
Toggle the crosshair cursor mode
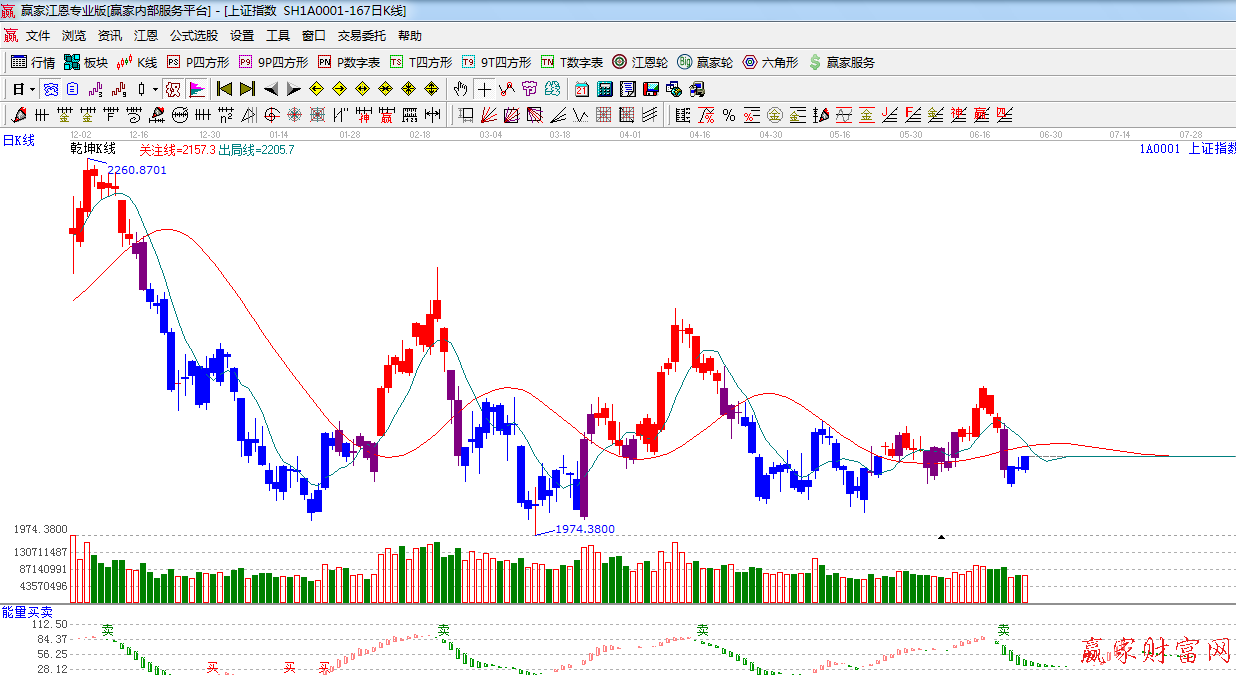(484, 89)
